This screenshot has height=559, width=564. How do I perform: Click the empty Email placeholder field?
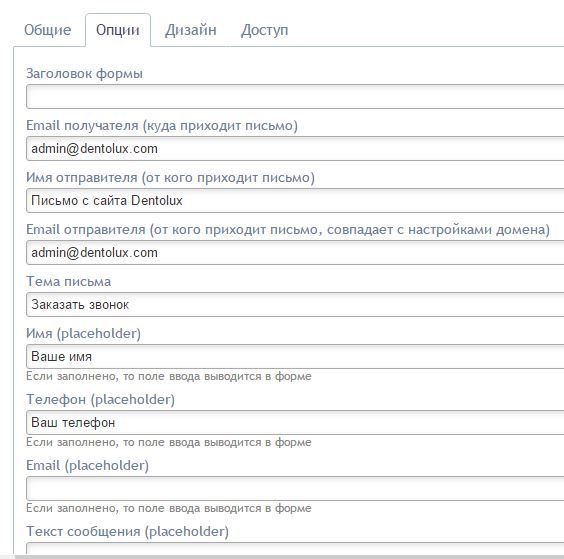(295, 488)
